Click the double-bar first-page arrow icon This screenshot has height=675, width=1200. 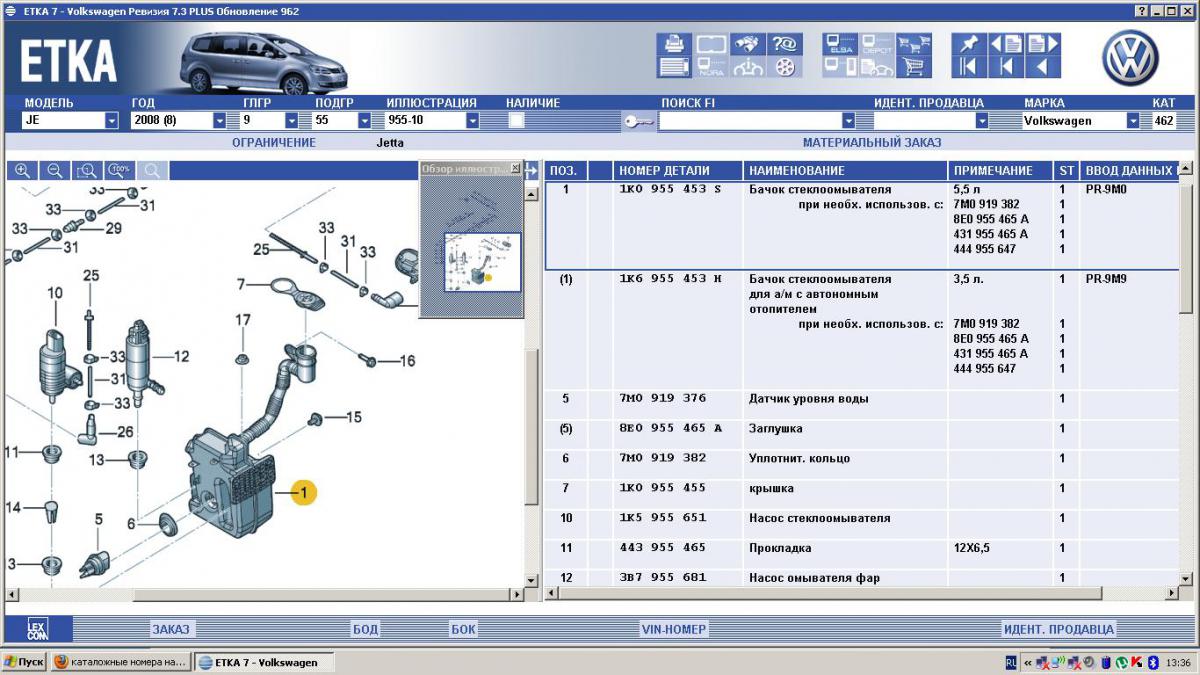click(x=968, y=67)
